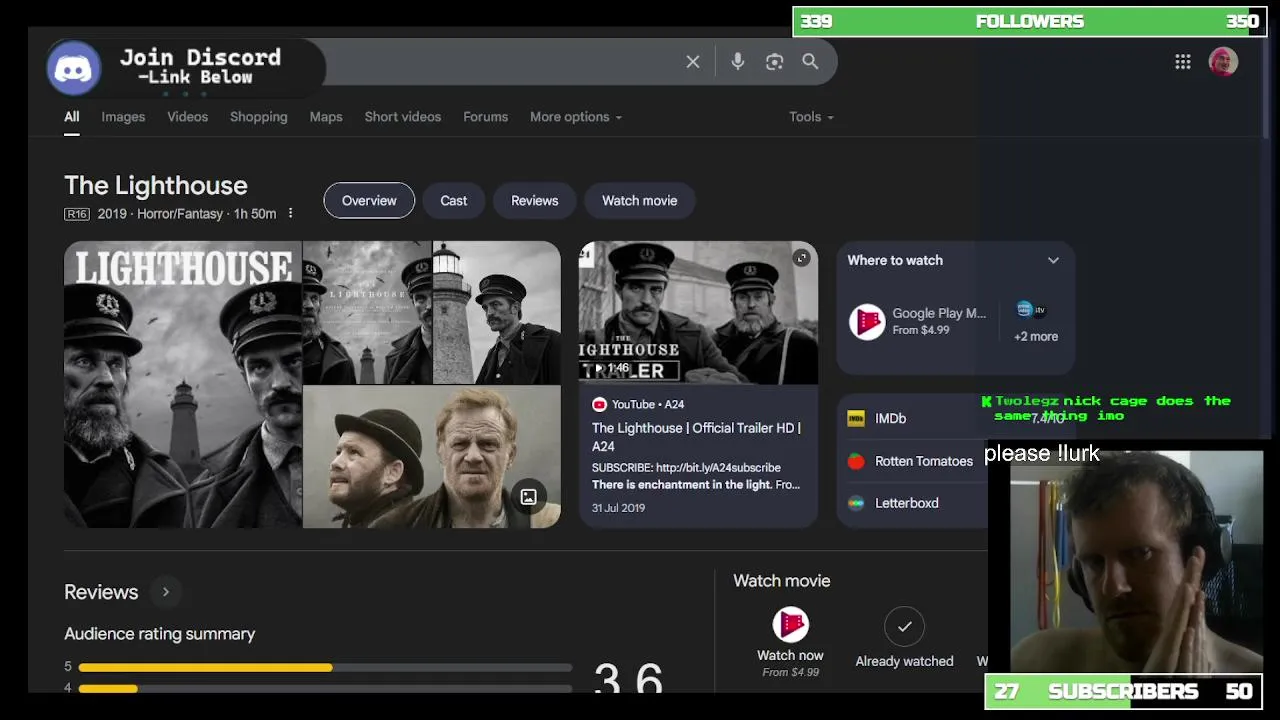Open the small movie poster with lighthouse artwork
1280x720 pixels.
click(367, 313)
